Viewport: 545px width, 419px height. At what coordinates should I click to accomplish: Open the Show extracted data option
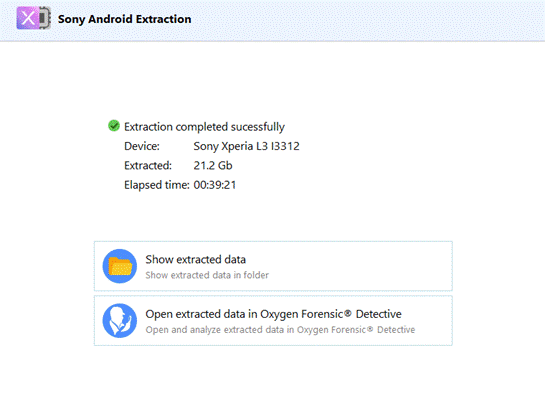273,266
